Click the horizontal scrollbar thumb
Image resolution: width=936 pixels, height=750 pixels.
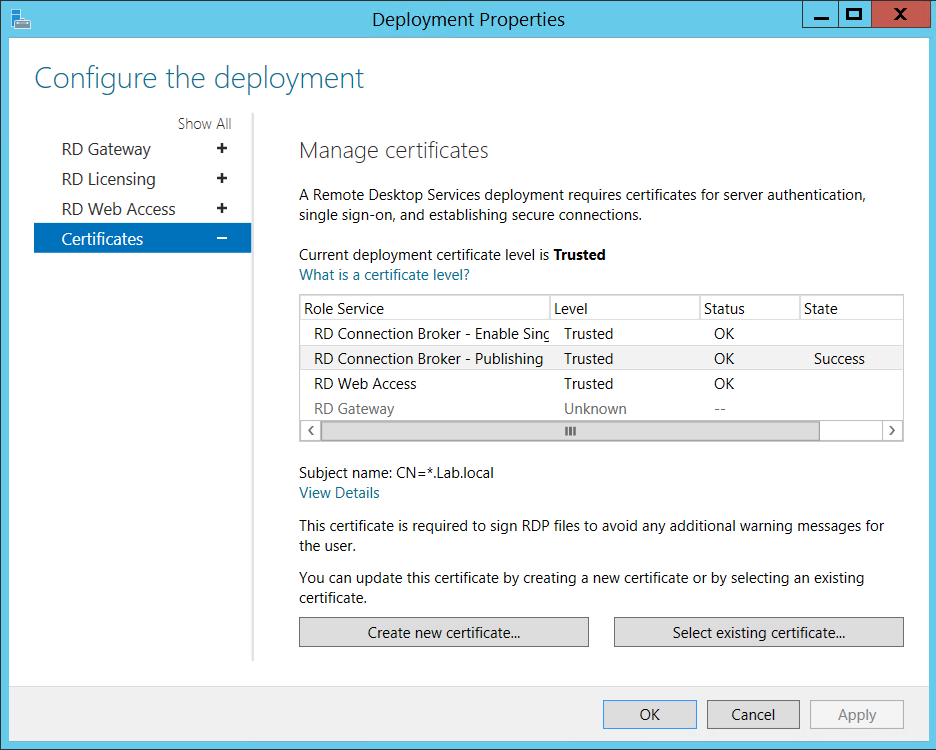click(570, 431)
